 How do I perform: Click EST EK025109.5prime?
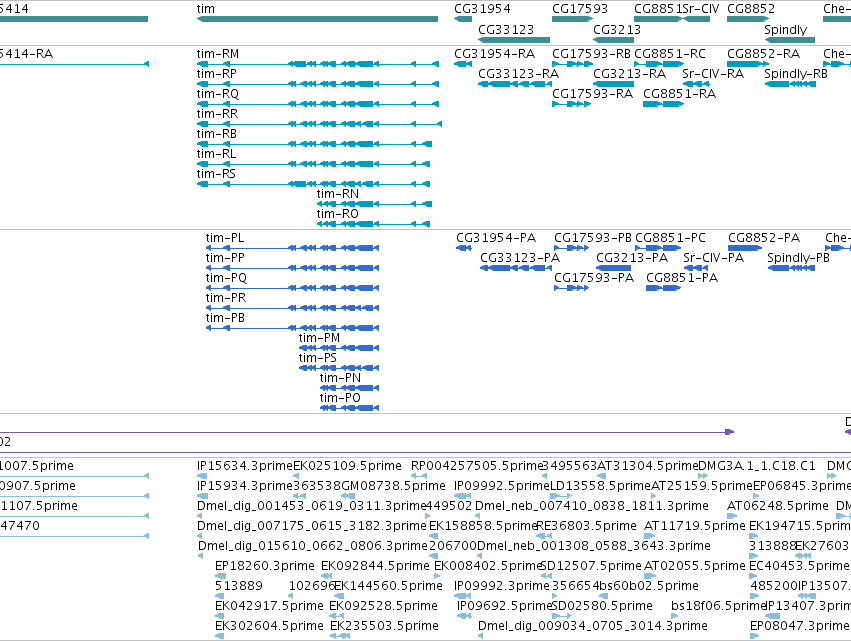click(347, 466)
